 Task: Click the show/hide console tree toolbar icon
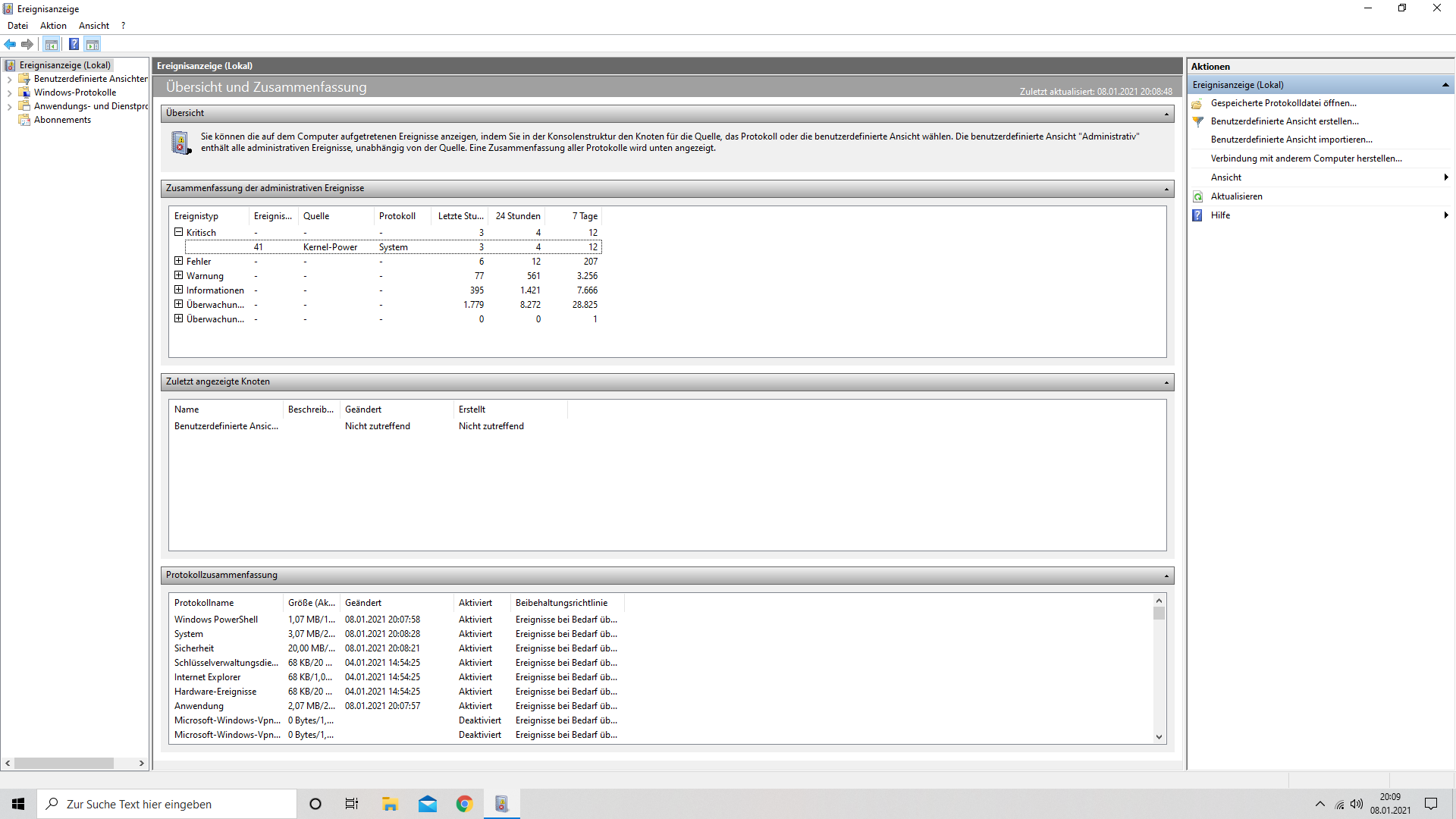tap(52, 44)
